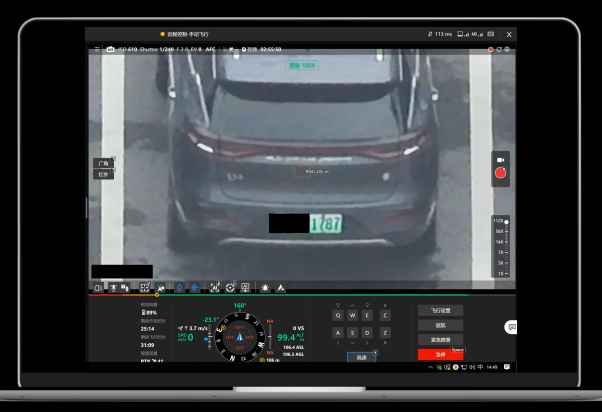The width and height of the screenshot is (602, 412).
Task: Click the D right key button
Action: 367,333
